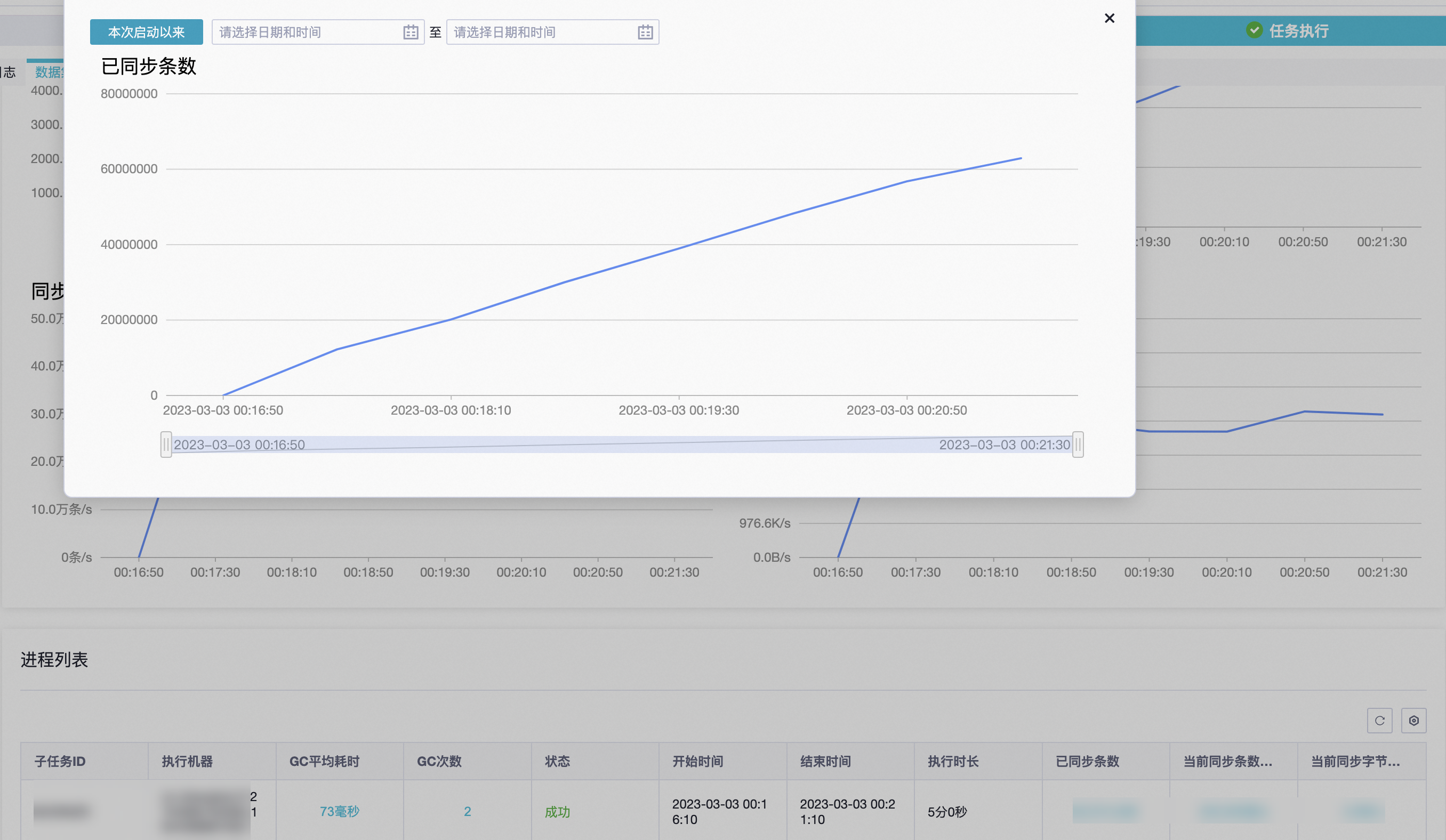Click the 2023-03-03 00:20:50 x-axis label
This screenshot has height=840, width=1446.
(906, 410)
